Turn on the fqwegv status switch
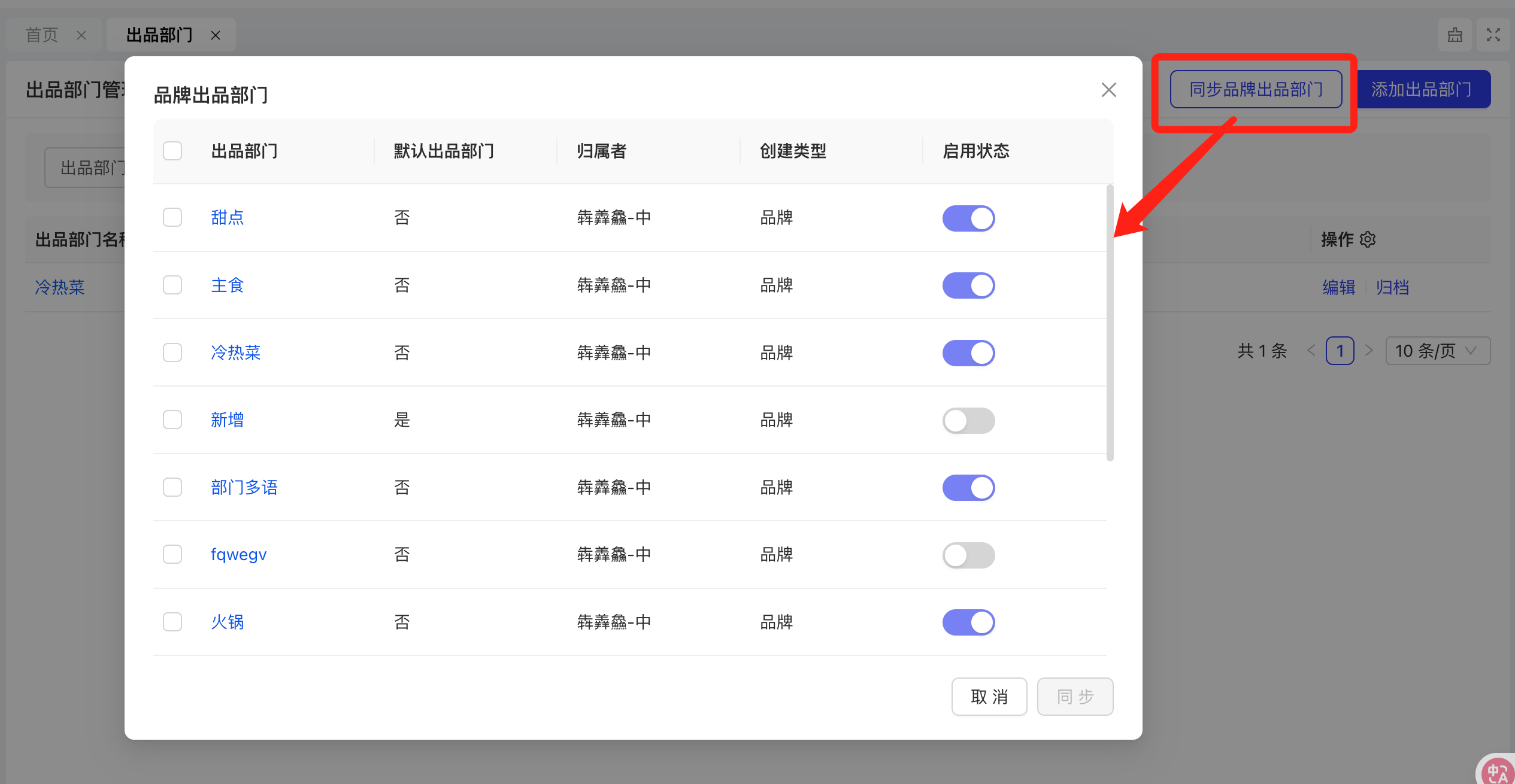The height and width of the screenshot is (784, 1515). tap(968, 555)
